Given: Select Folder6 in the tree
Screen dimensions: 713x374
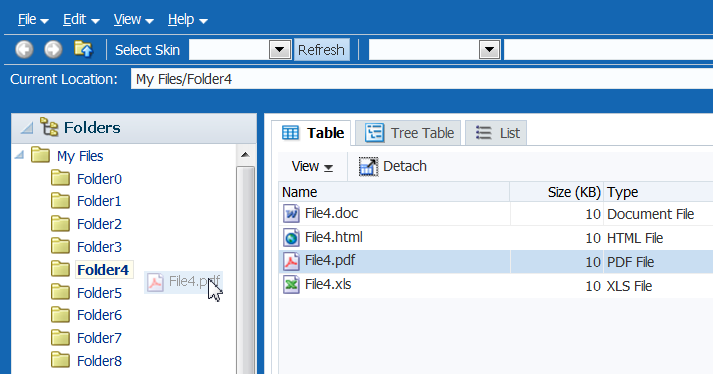Looking at the screenshot, I should [99, 315].
